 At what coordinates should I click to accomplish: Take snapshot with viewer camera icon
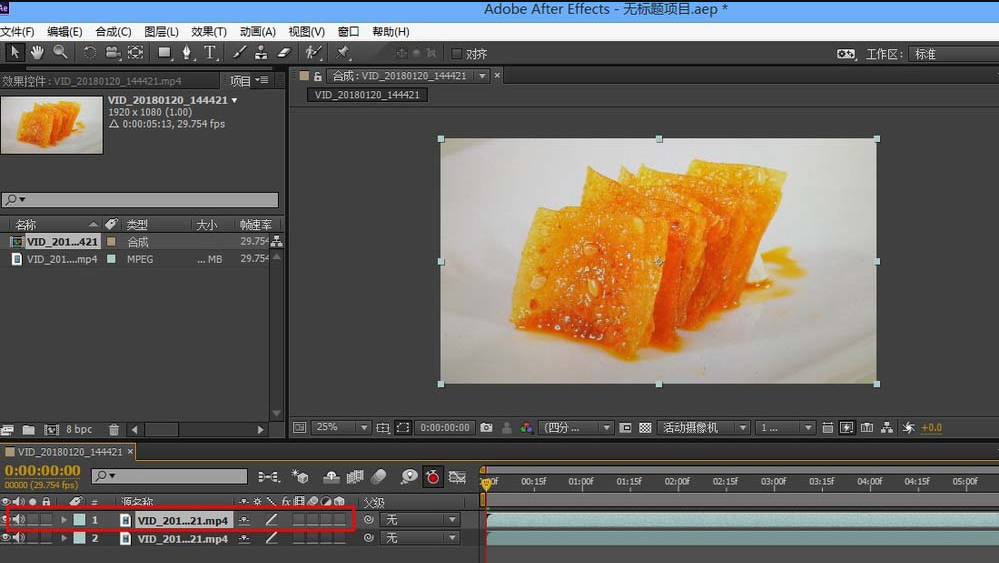point(486,428)
